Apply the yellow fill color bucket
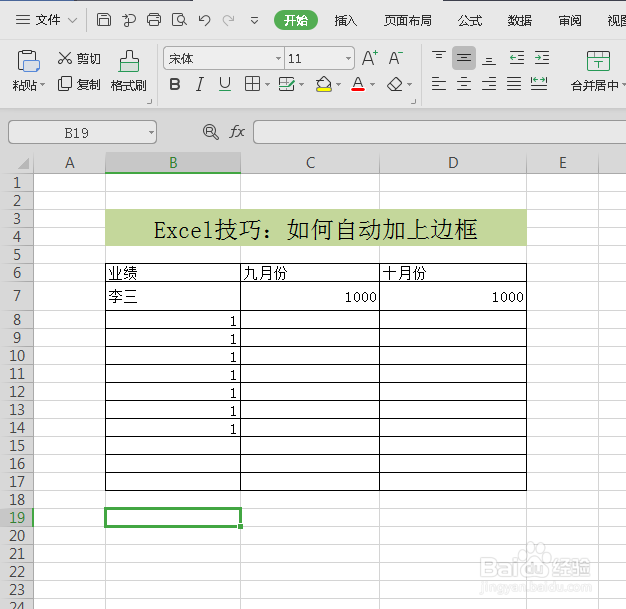This screenshot has width=626, height=609. 324,84
